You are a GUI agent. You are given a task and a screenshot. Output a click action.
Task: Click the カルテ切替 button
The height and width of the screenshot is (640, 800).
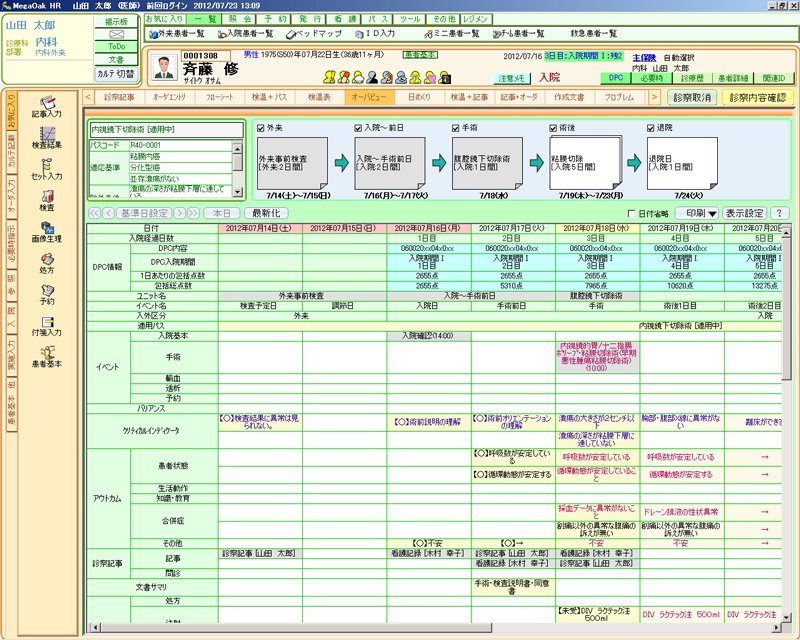point(116,74)
